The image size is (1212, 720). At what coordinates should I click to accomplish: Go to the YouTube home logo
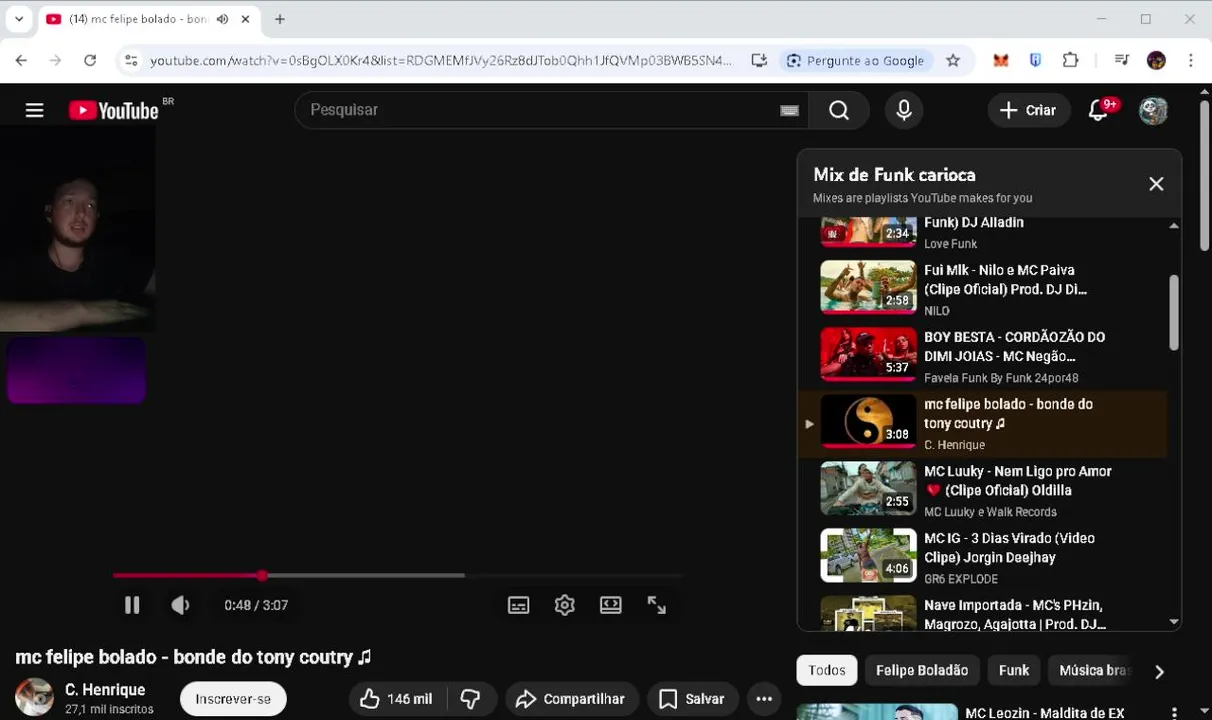(114, 110)
